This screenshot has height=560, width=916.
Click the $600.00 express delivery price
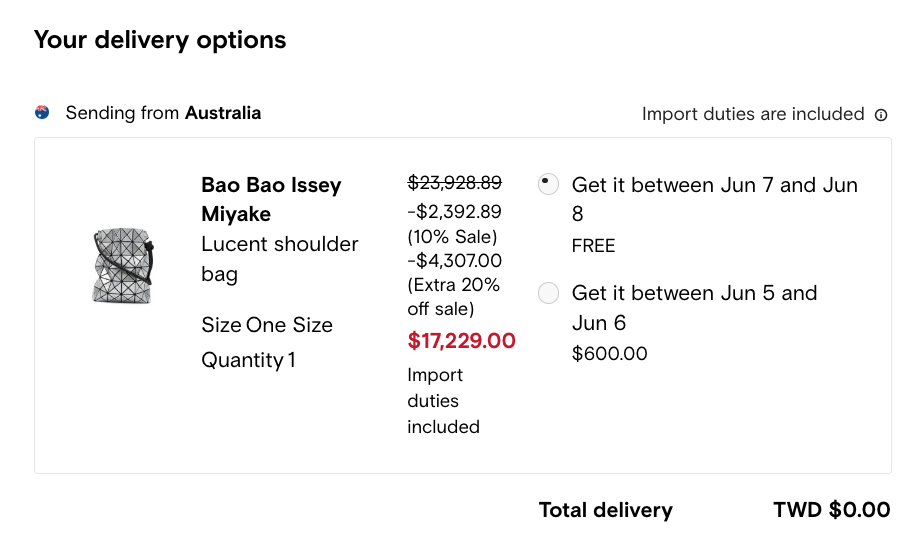609,353
